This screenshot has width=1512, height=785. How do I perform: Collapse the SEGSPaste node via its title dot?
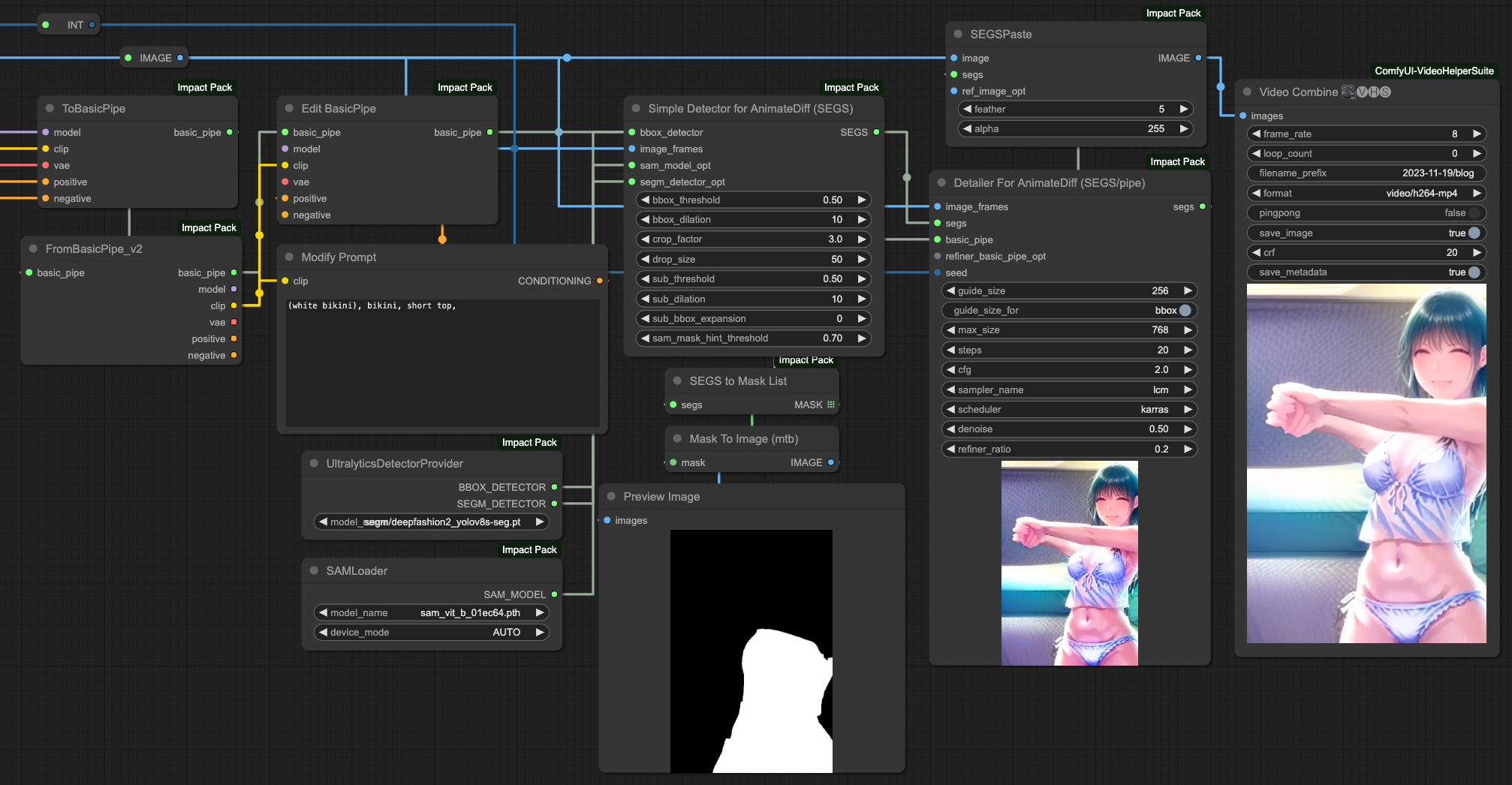pos(958,35)
